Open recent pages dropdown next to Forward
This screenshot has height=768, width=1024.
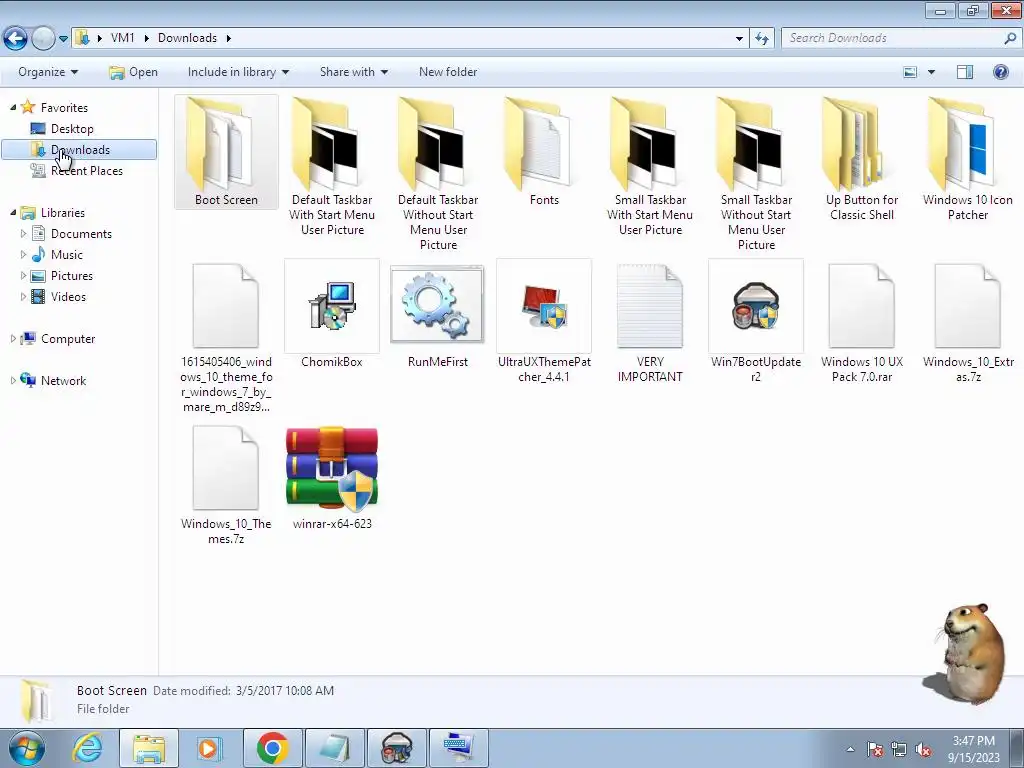pyautogui.click(x=63, y=39)
